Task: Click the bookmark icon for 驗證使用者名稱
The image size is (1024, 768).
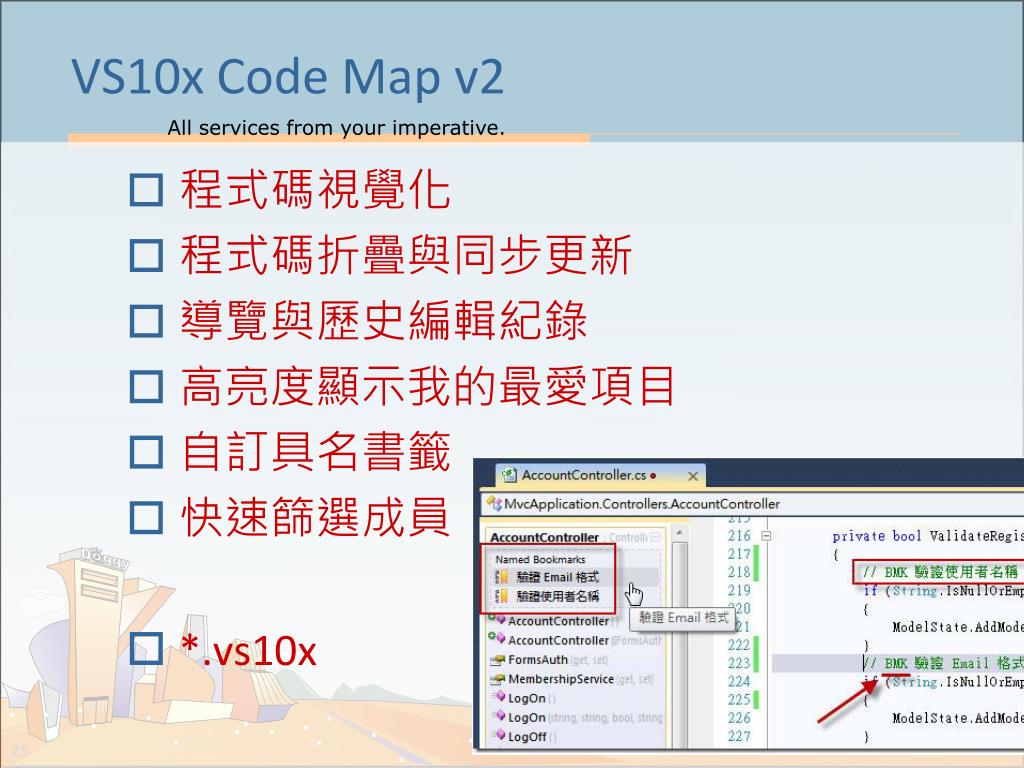Action: pyautogui.click(x=502, y=596)
